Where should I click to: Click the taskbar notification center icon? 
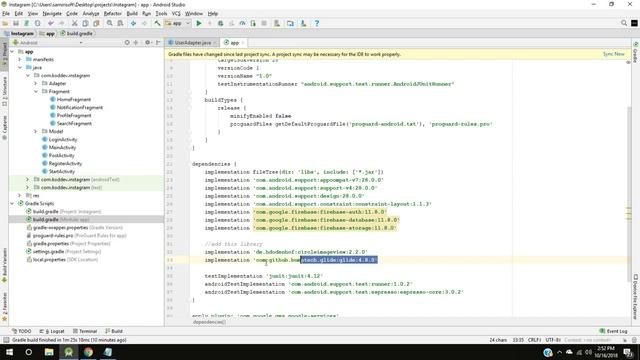pyautogui.click(x=628, y=352)
